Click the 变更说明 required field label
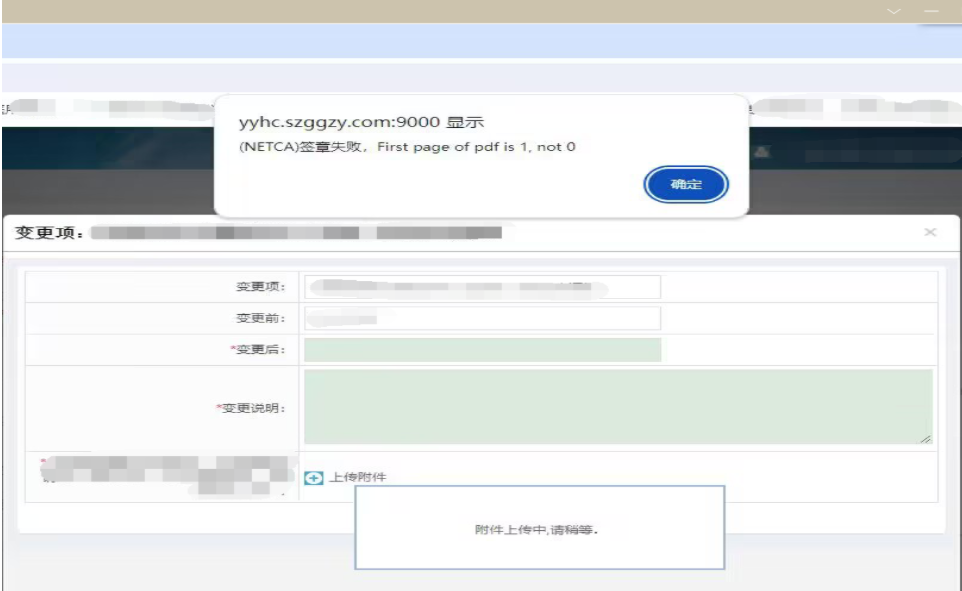 (251, 408)
